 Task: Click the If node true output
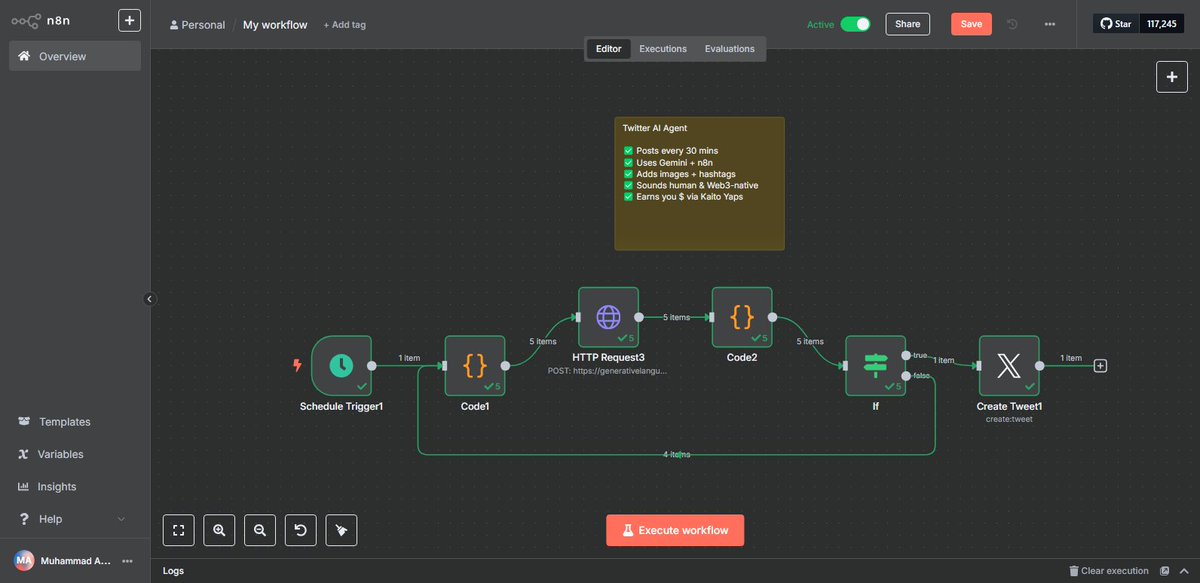pyautogui.click(x=905, y=355)
